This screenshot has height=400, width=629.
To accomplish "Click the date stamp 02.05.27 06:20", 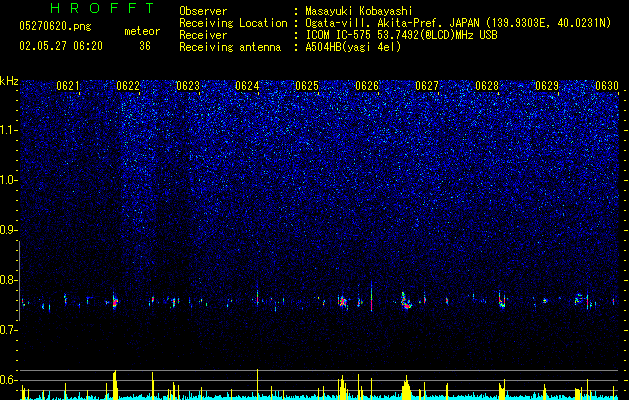I will (61, 46).
